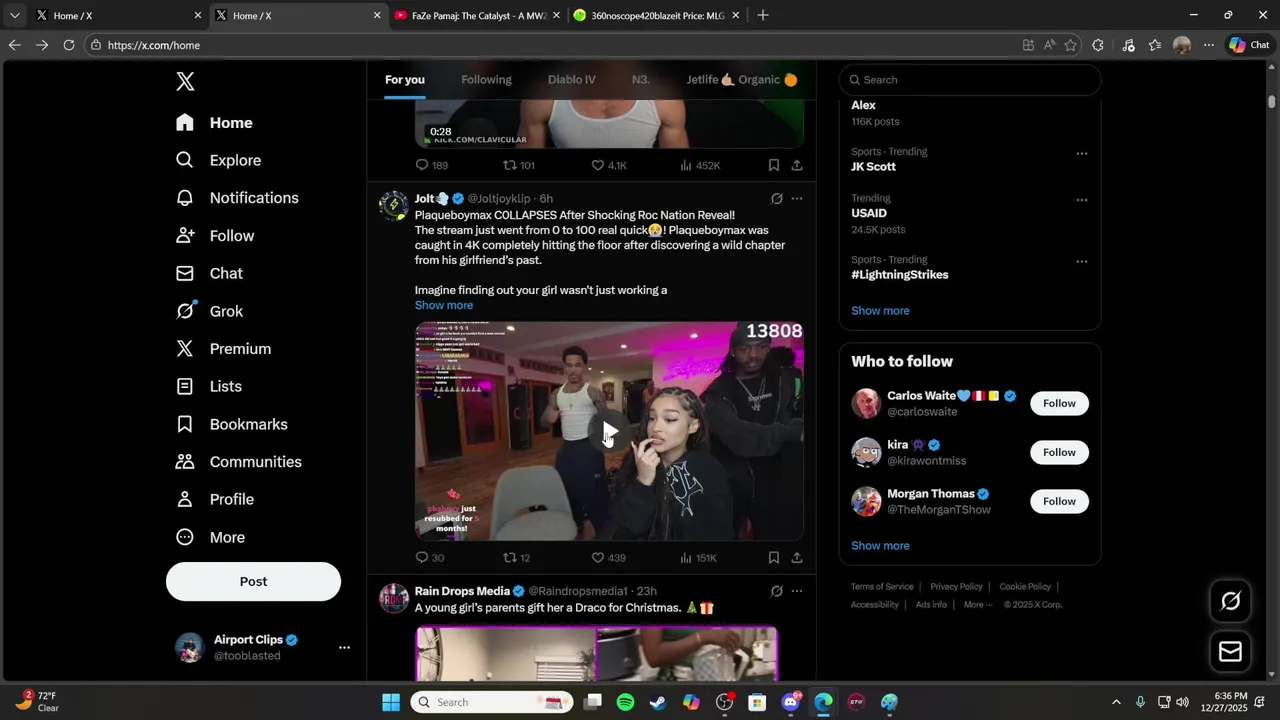Screen dimensions: 1280x720
Task: Open floating Grok button
Action: point(1230,601)
